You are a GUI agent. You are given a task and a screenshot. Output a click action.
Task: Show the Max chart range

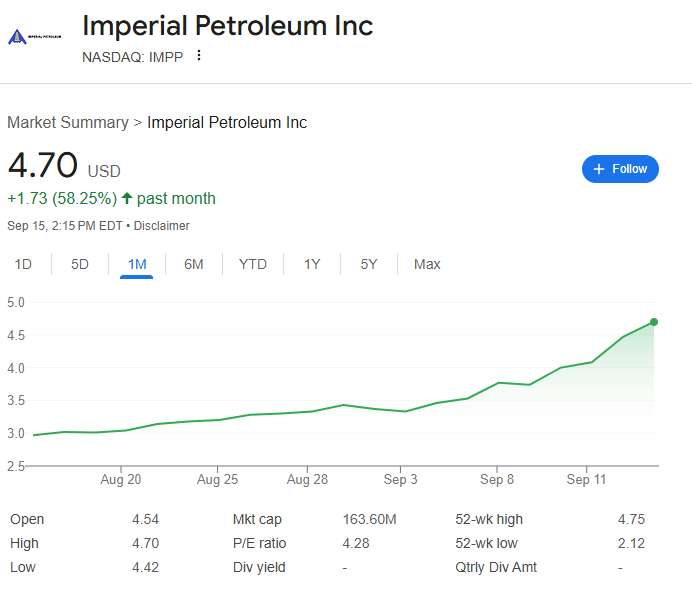tap(427, 264)
